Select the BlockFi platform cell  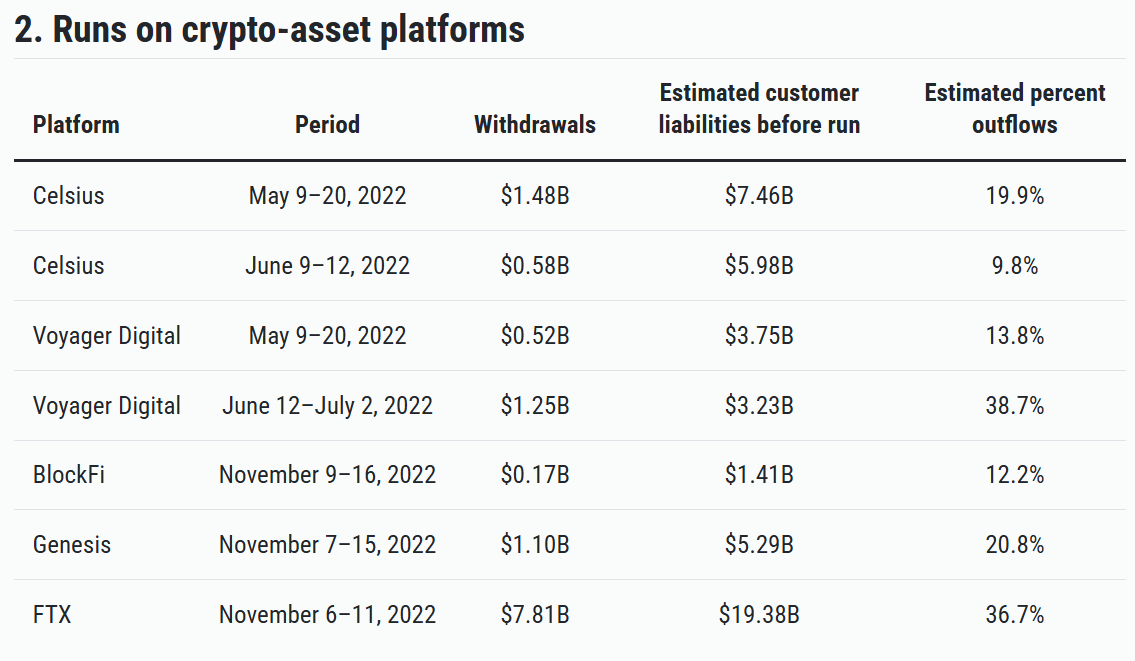pyautogui.click(x=68, y=475)
